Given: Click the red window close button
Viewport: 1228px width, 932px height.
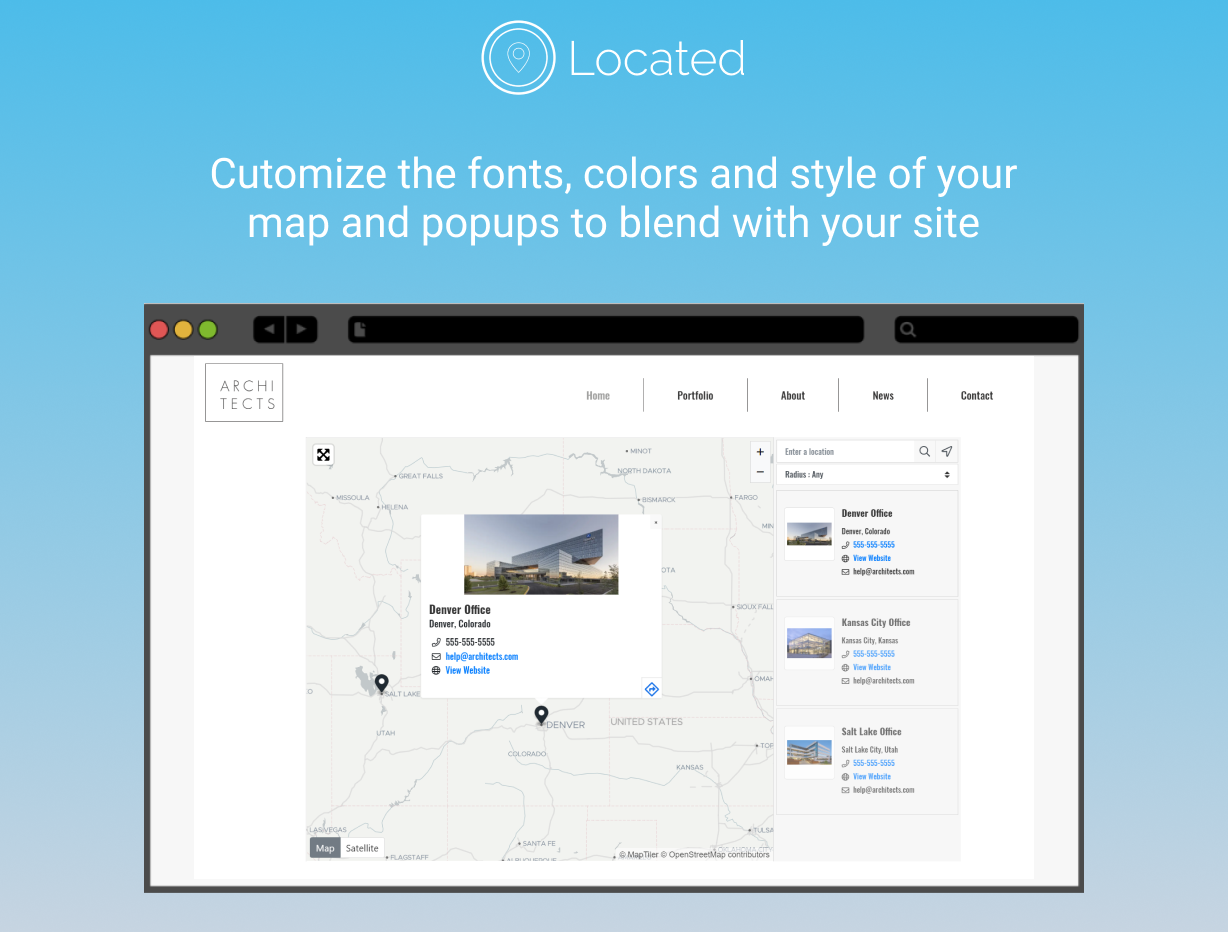Looking at the screenshot, I should click(159, 329).
